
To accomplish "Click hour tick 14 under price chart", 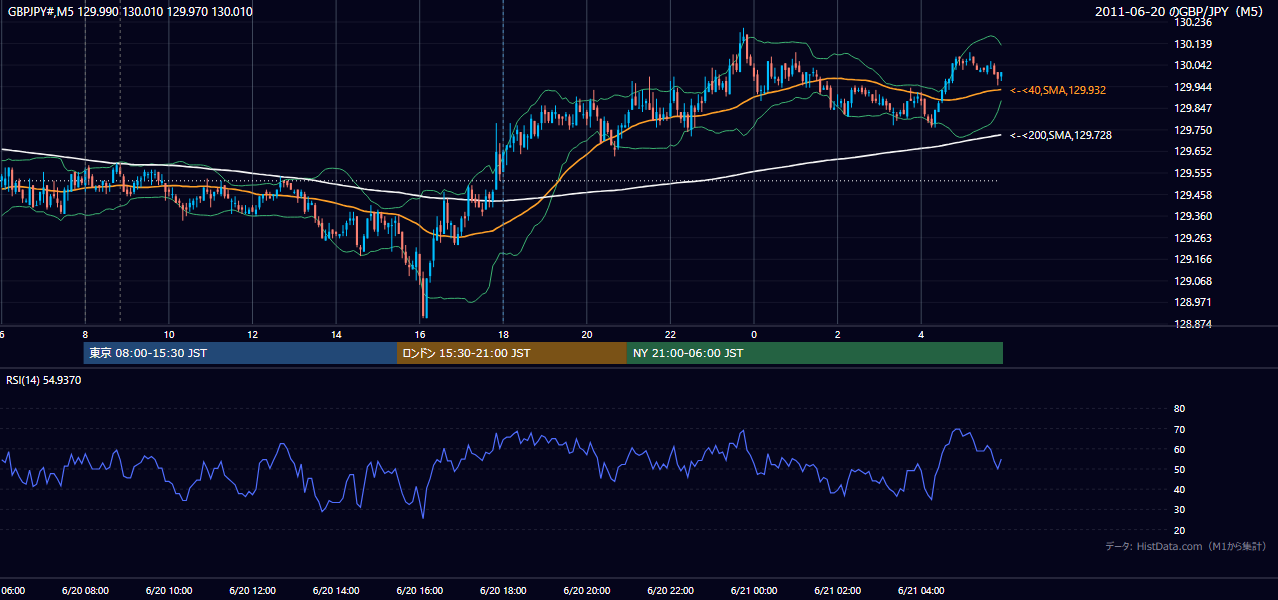I will [336, 334].
